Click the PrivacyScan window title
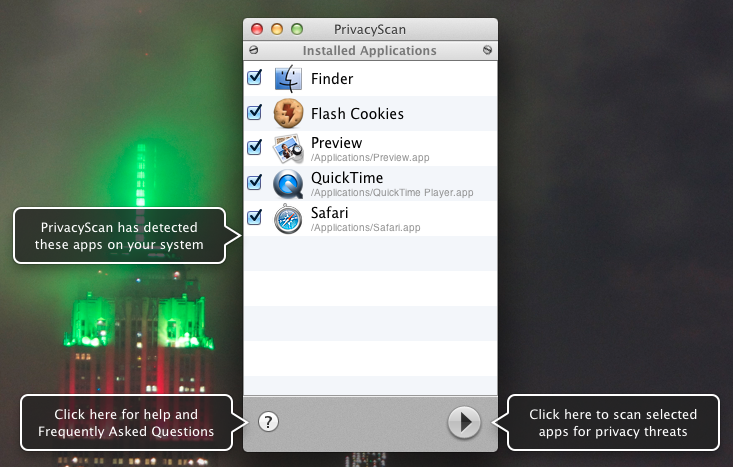Viewport: 733px width, 467px height. pyautogui.click(x=370, y=29)
